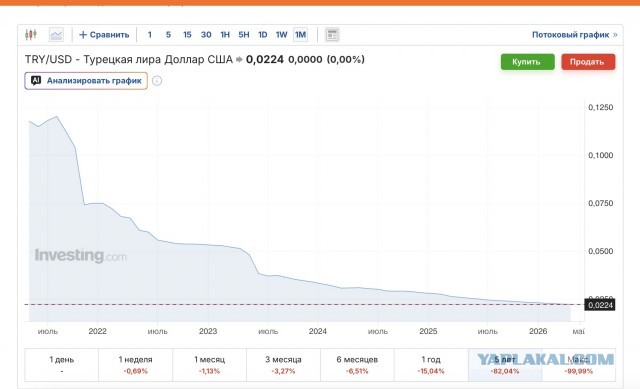Click the 2026 label on time axis
The width and height of the screenshot is (640, 389).
coord(538,331)
